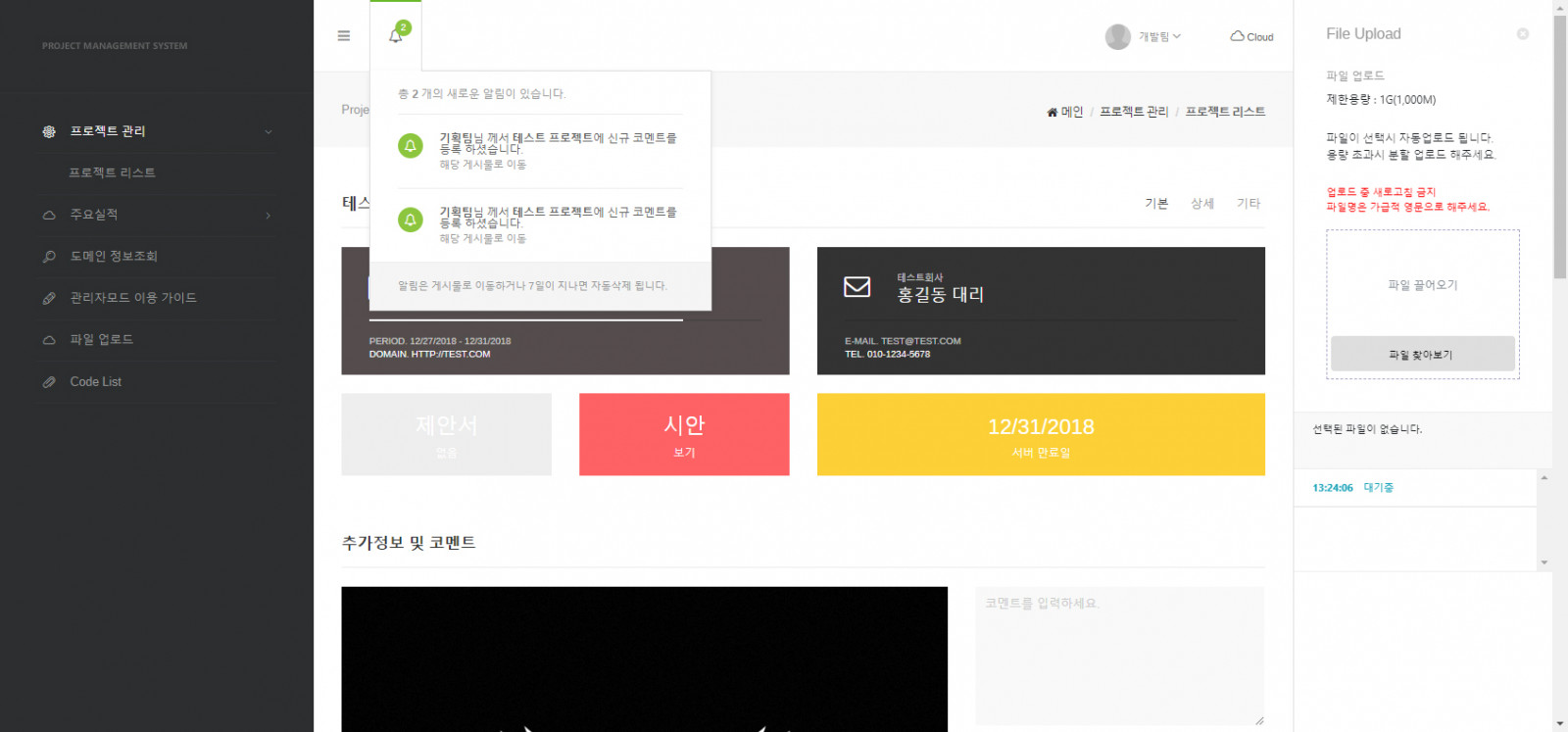The height and width of the screenshot is (732, 1568).
Task: Click the File Upload panel title
Action: (x=1363, y=33)
